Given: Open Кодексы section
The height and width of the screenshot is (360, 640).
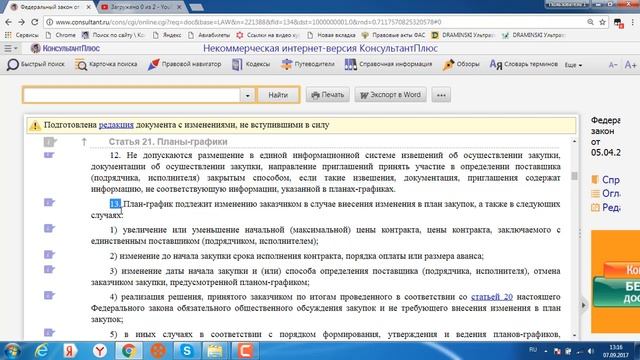Looking at the screenshot, I should [x=251, y=64].
